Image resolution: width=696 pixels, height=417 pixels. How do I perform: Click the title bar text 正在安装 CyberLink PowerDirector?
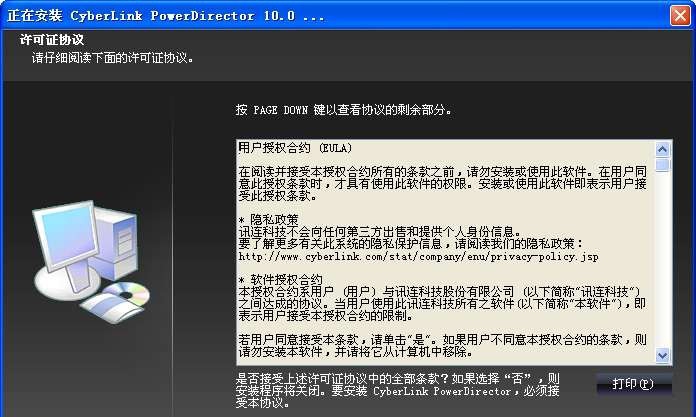click(166, 16)
